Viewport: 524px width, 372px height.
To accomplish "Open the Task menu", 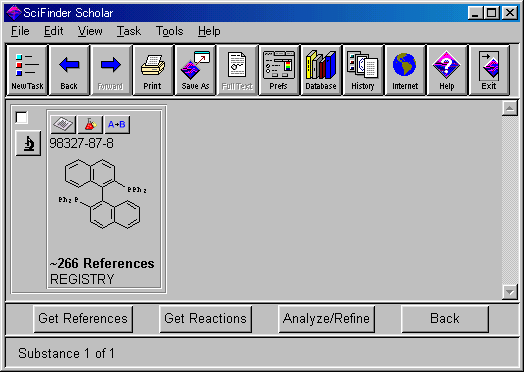I will [129, 31].
